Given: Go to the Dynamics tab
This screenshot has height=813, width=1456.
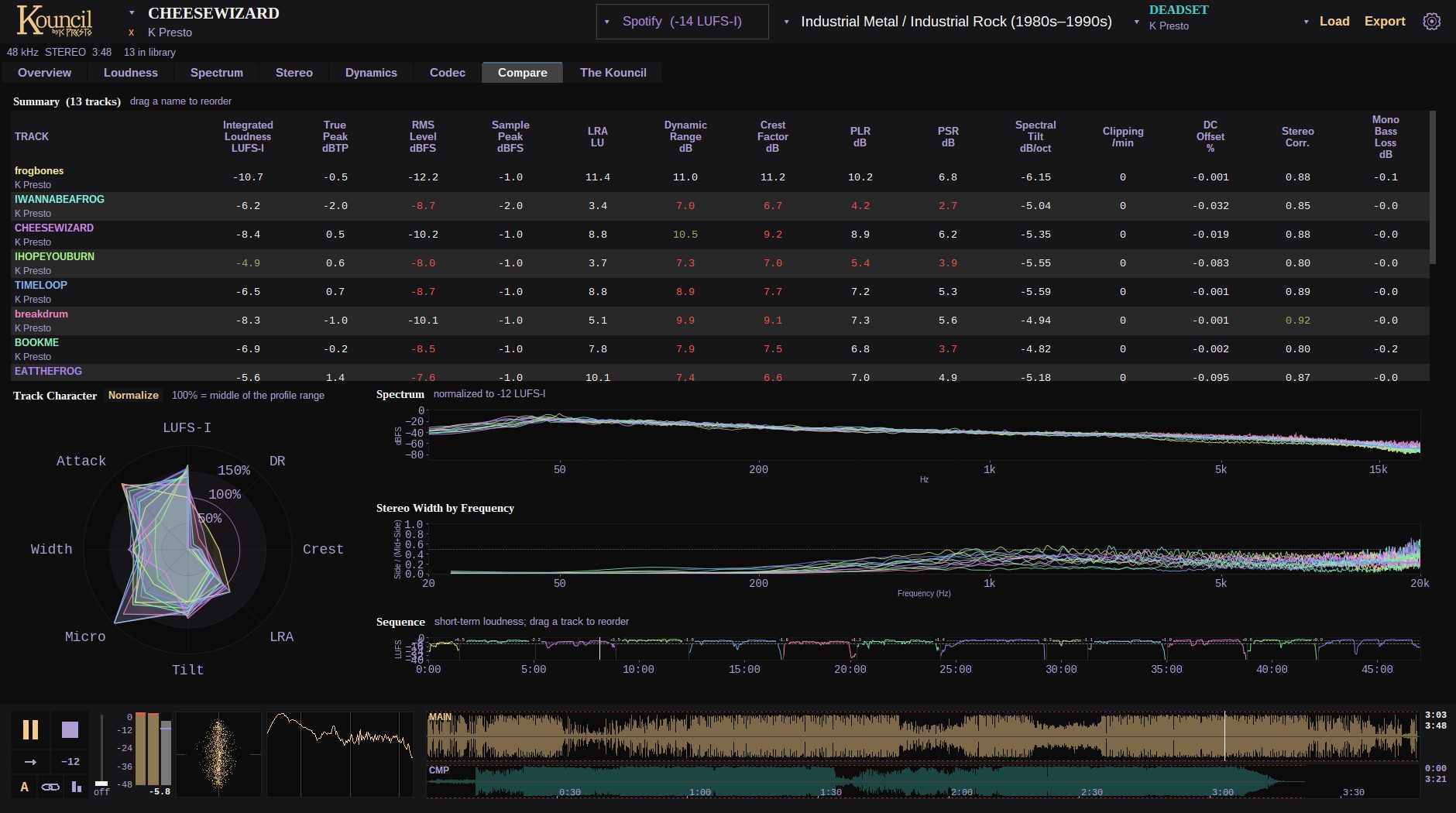Looking at the screenshot, I should click(371, 73).
